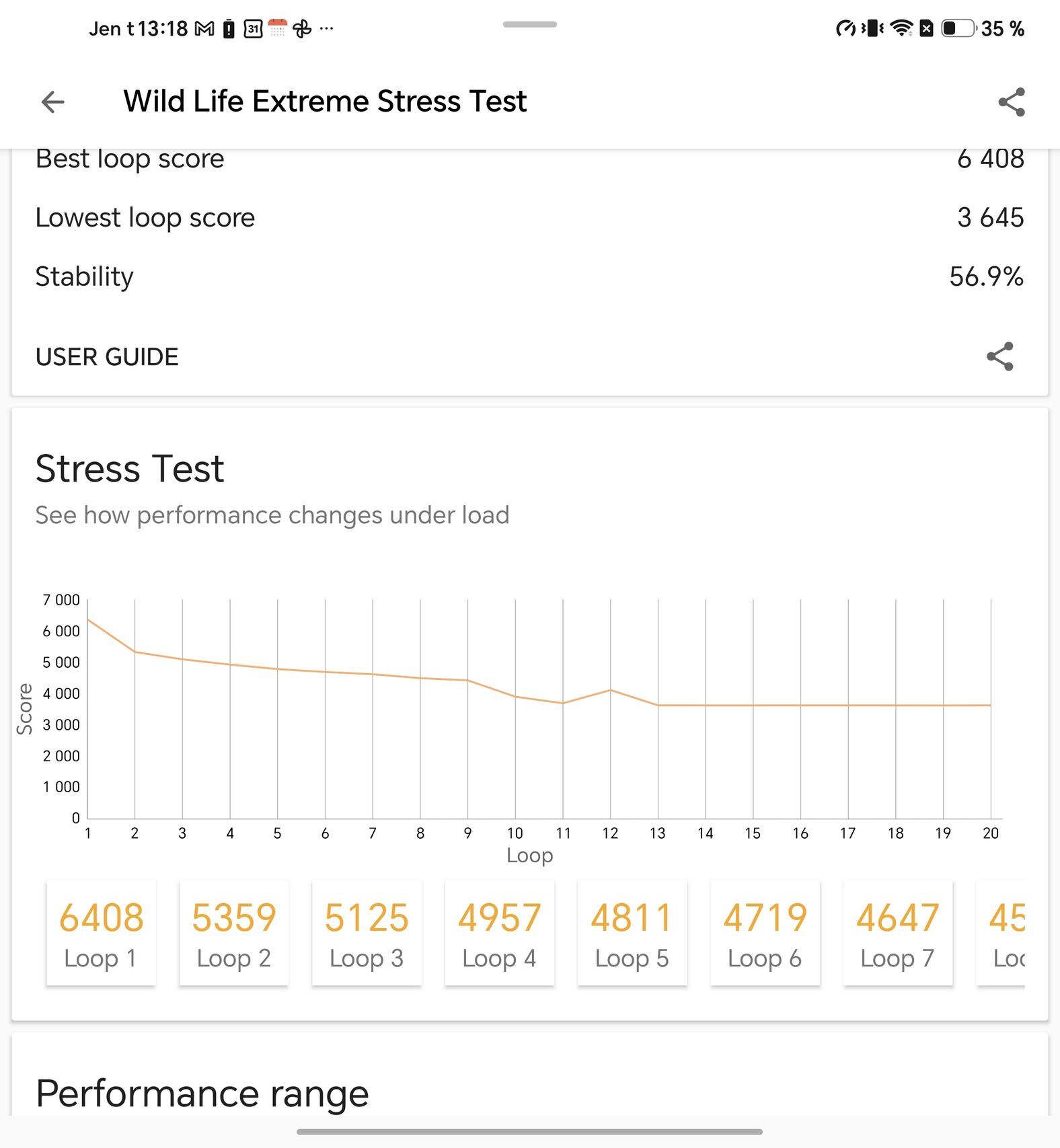This screenshot has height=1148, width=1060.
Task: Select the Loop 3 score card 5125
Action: [x=367, y=933]
